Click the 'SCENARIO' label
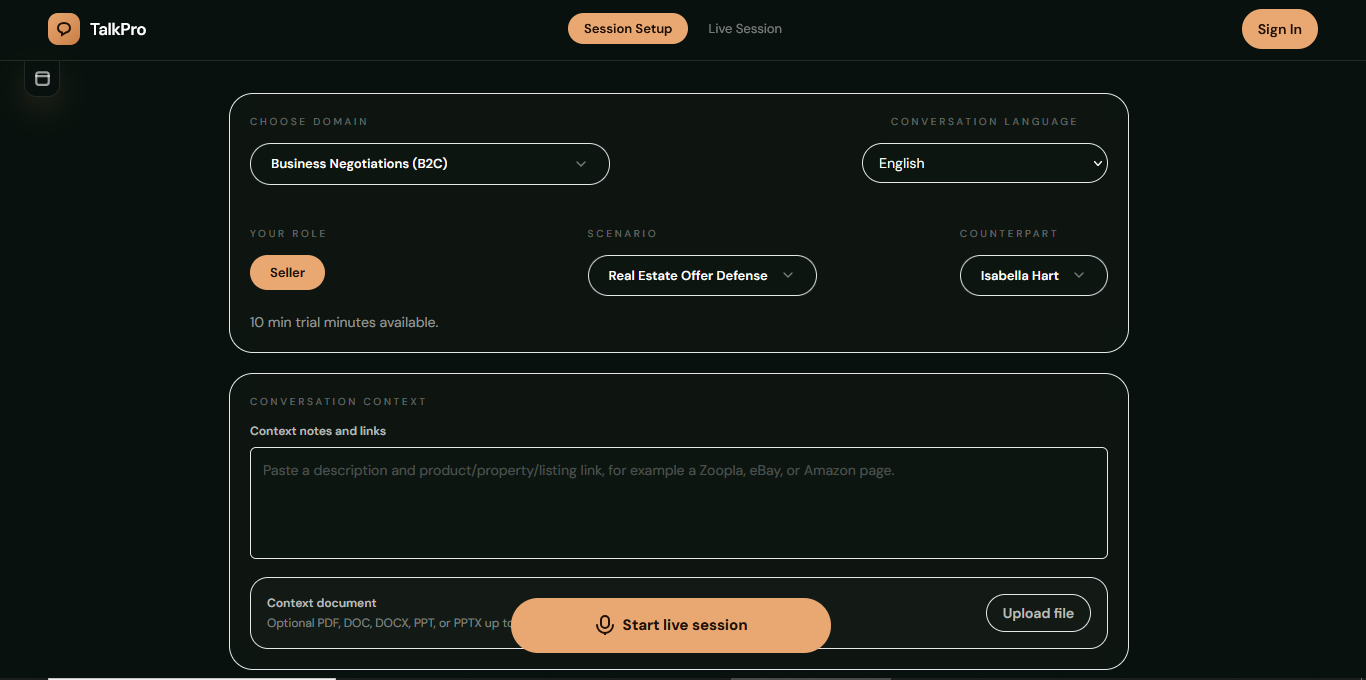The image size is (1366, 680). click(x=622, y=233)
